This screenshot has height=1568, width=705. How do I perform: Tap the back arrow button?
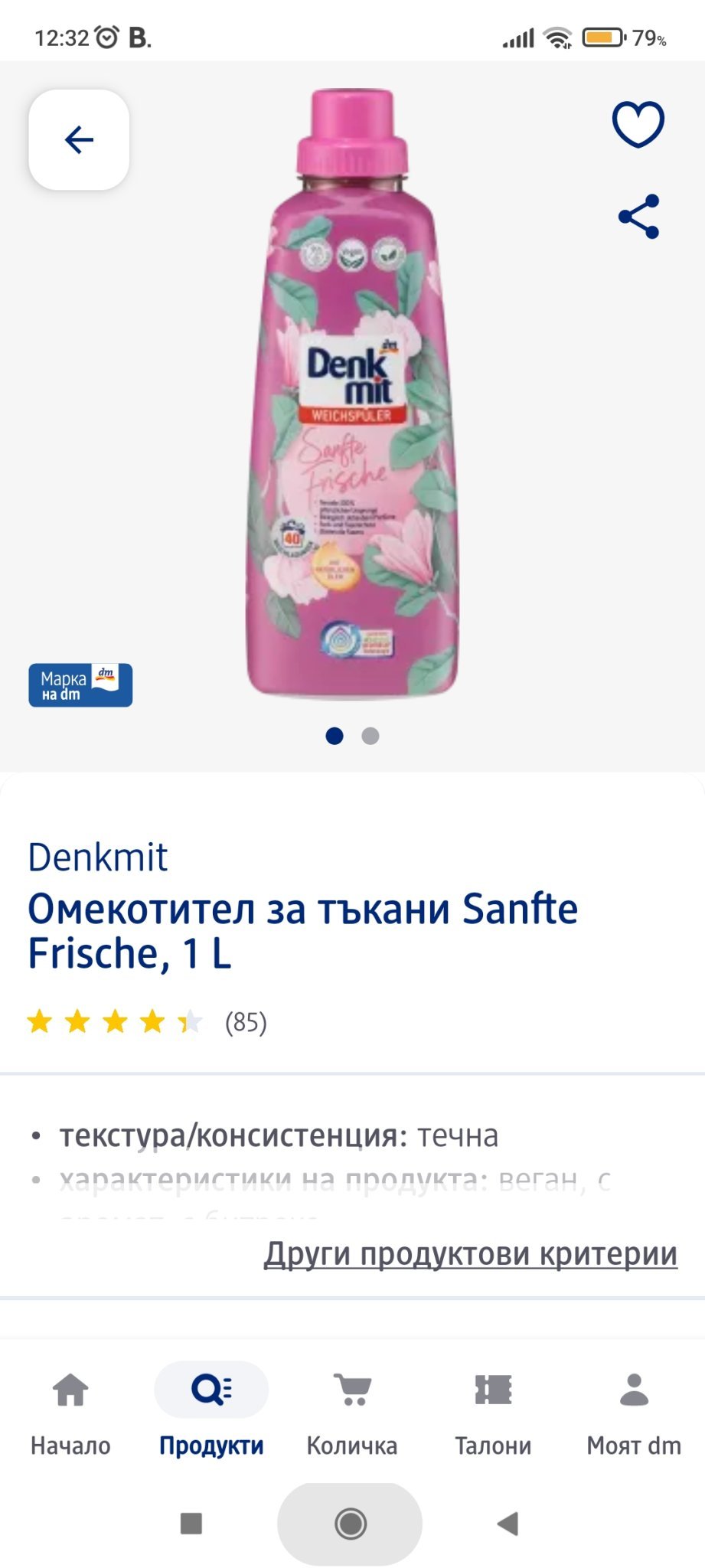(79, 140)
